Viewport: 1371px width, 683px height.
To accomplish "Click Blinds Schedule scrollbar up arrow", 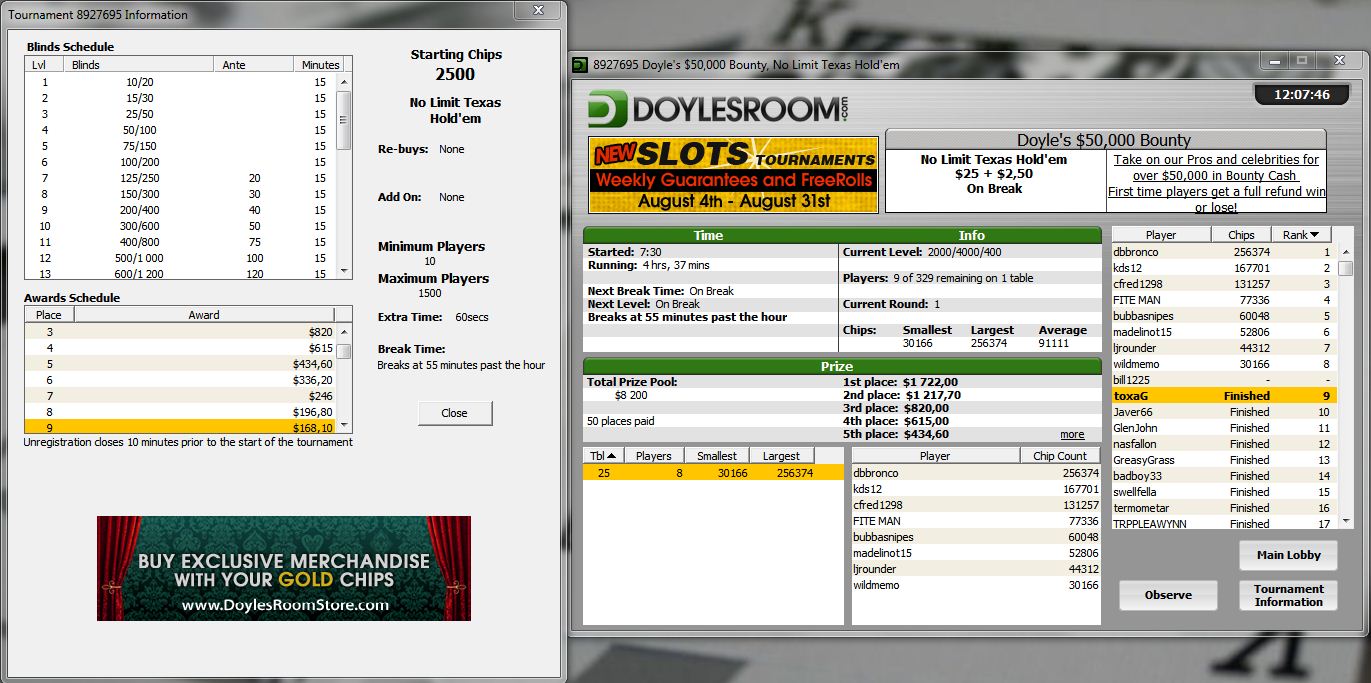I will 344,82.
